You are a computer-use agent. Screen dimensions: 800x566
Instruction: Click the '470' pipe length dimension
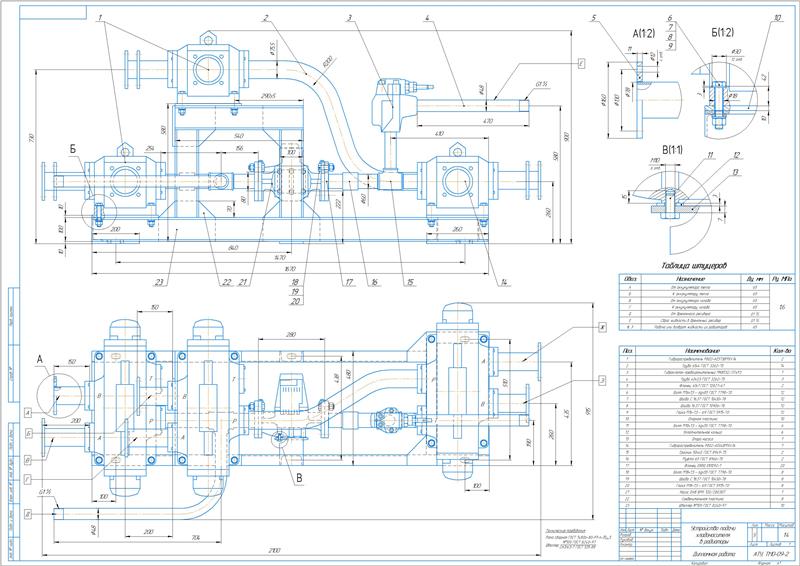coord(488,121)
